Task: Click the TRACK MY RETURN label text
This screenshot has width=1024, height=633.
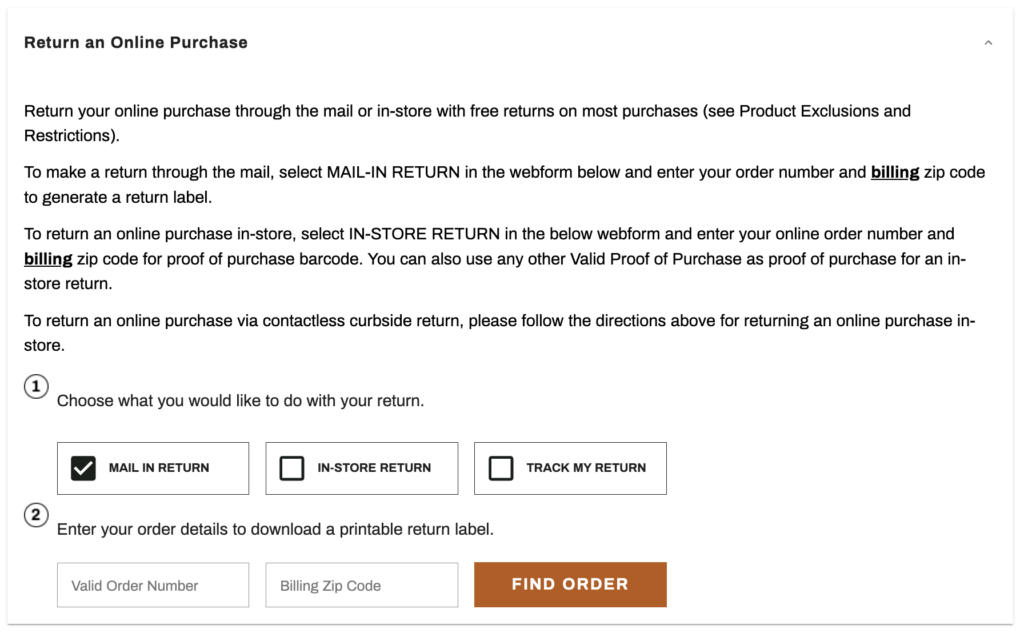Action: pyautogui.click(x=584, y=467)
